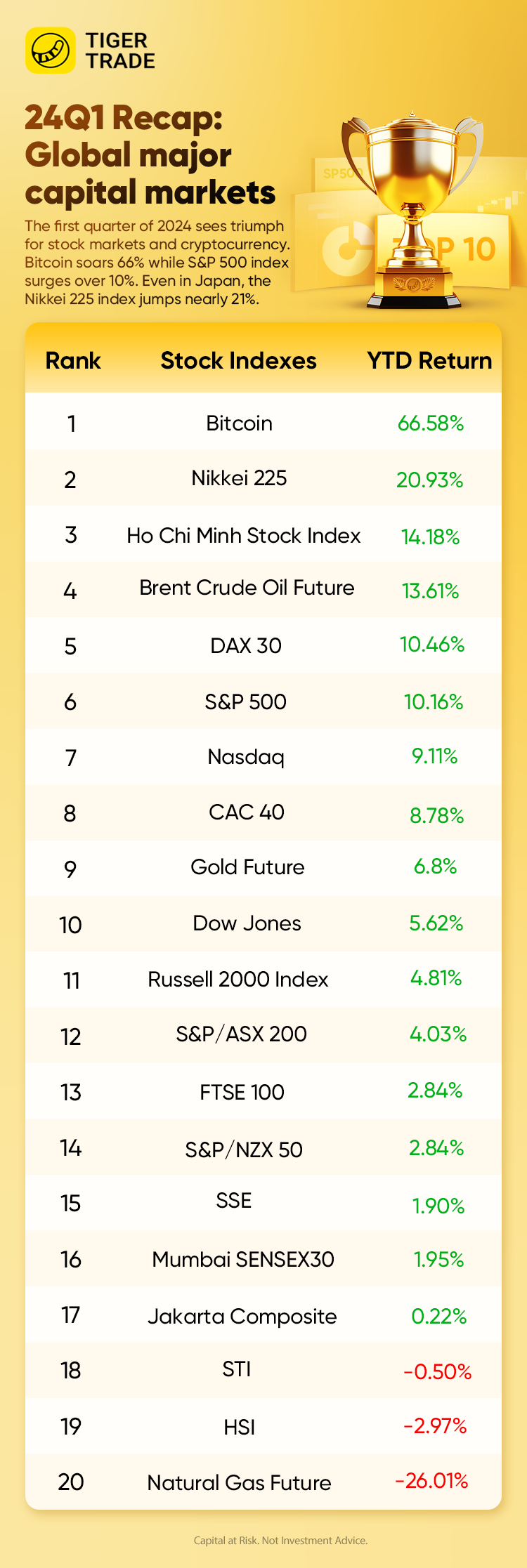
Task: Click the 24Q1 Recap headline
Action: coord(150,154)
